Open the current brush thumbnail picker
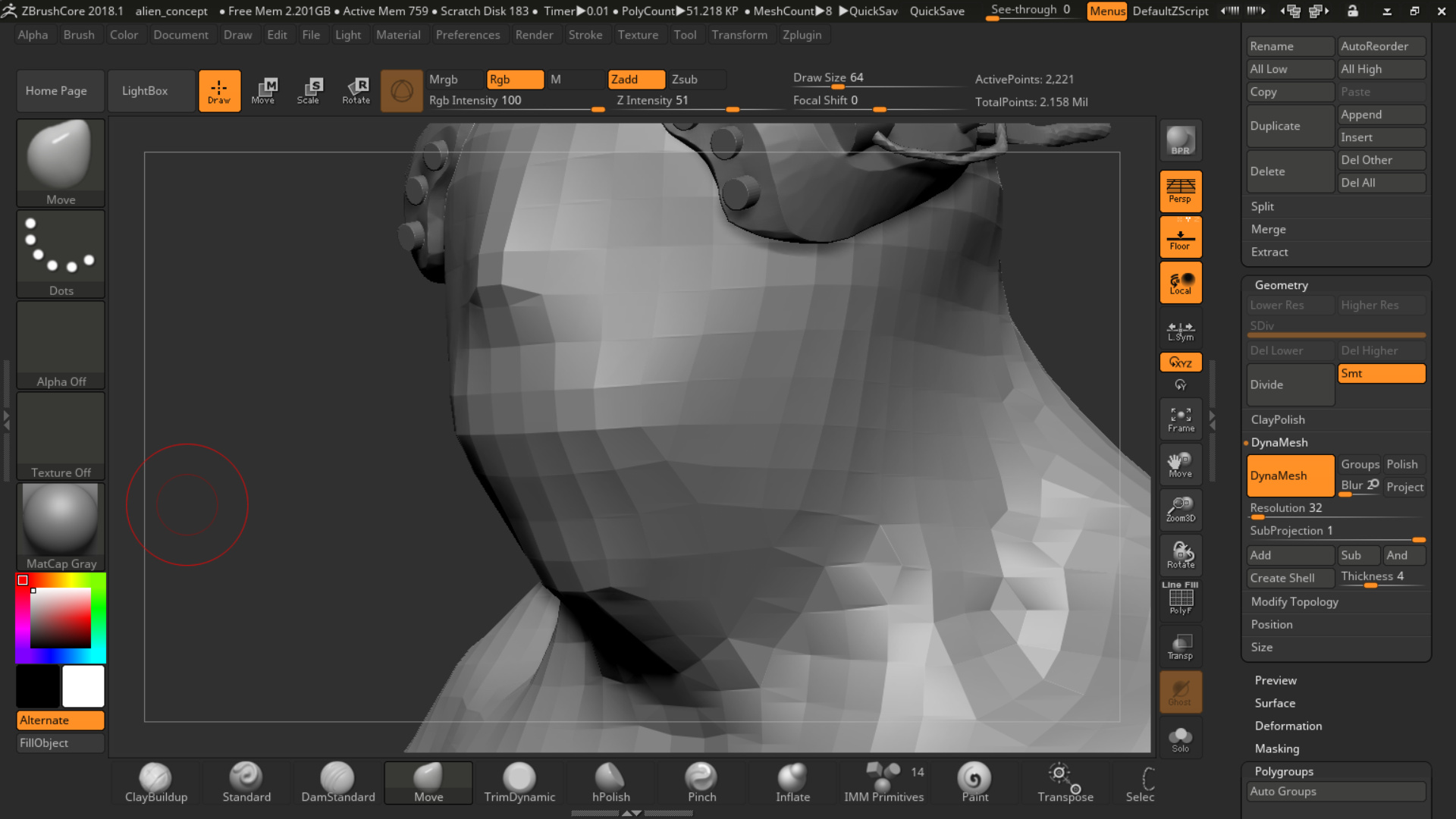The height and width of the screenshot is (819, 1456). pyautogui.click(x=61, y=162)
